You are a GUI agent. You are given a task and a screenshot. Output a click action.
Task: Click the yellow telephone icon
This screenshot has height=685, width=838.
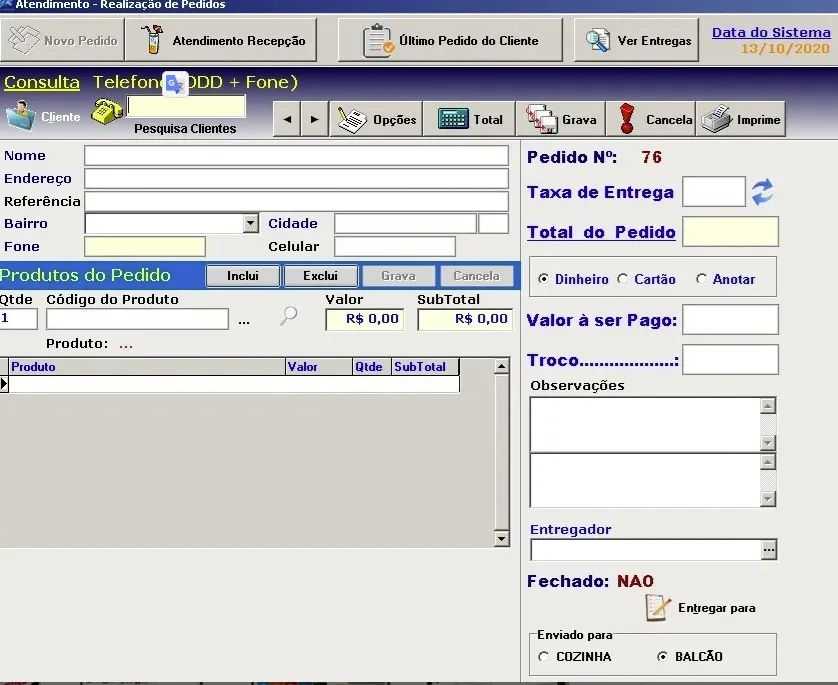click(107, 112)
